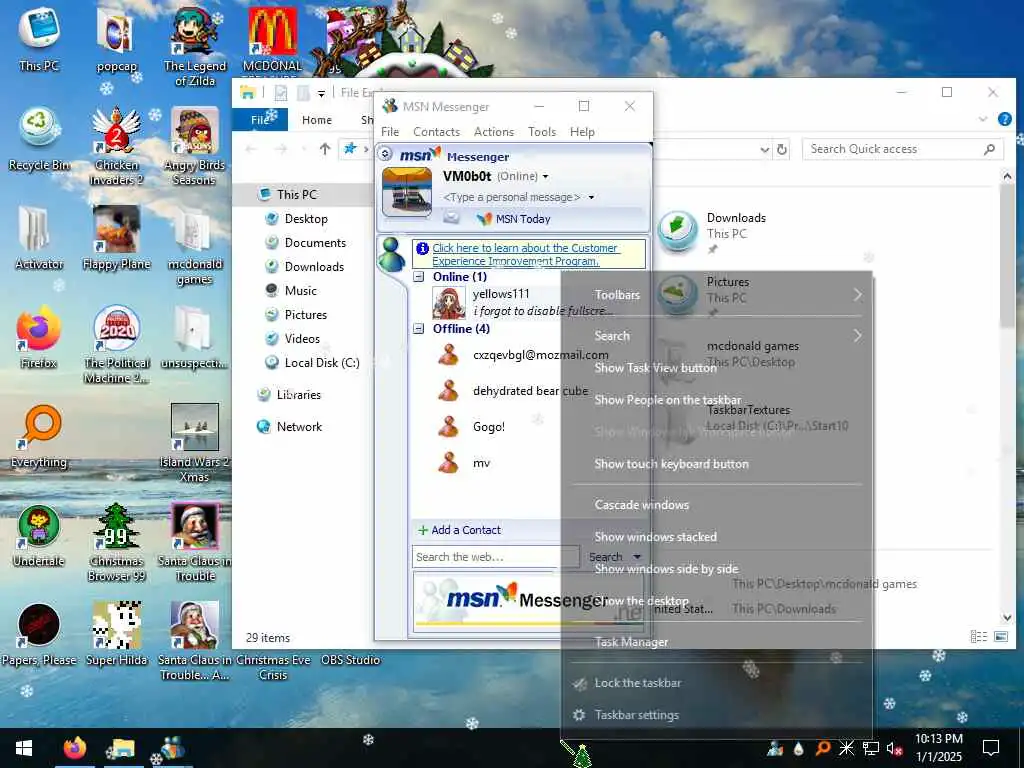Open Everything search desktop shortcut
This screenshot has height=768, width=1024.
[x=39, y=436]
